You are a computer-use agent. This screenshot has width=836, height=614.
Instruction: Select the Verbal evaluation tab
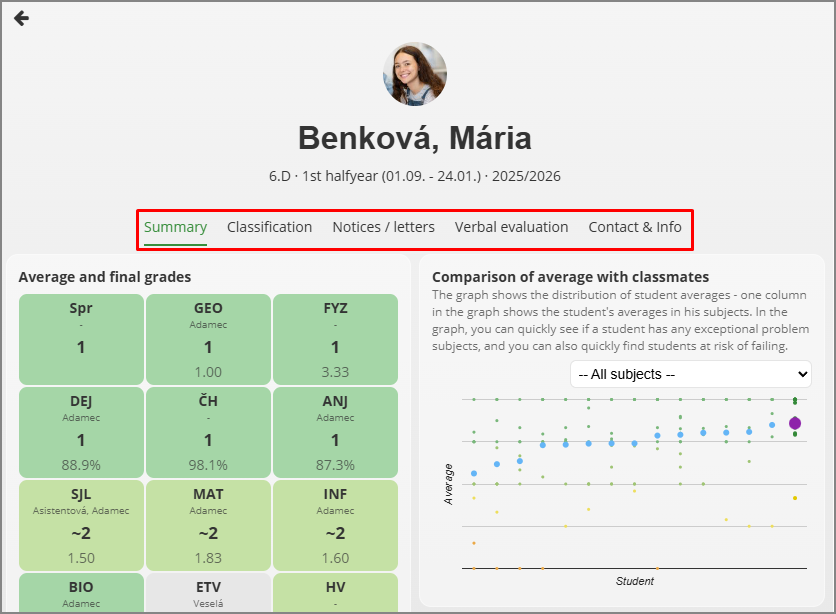[511, 227]
